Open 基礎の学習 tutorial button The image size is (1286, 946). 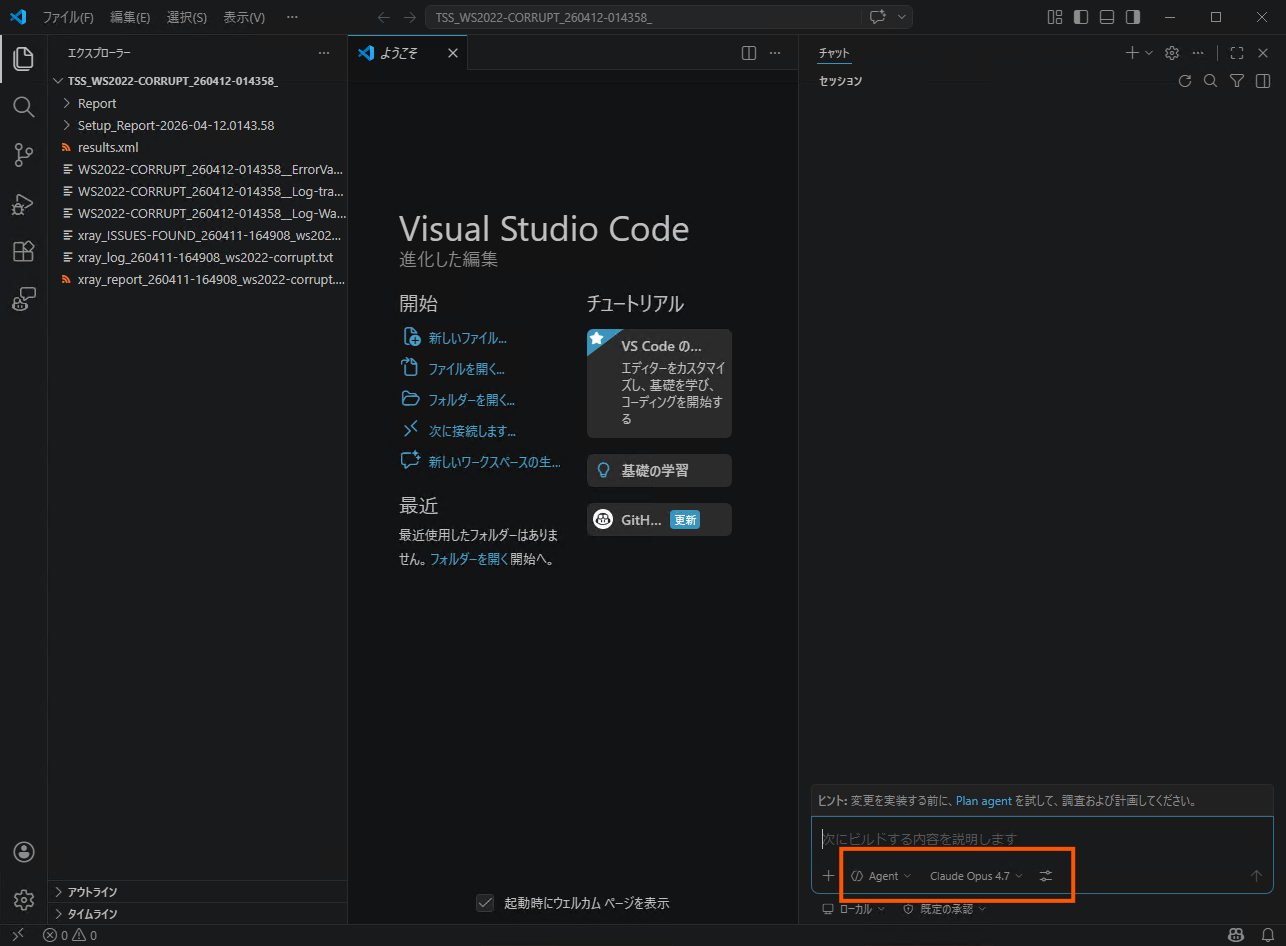coord(659,470)
